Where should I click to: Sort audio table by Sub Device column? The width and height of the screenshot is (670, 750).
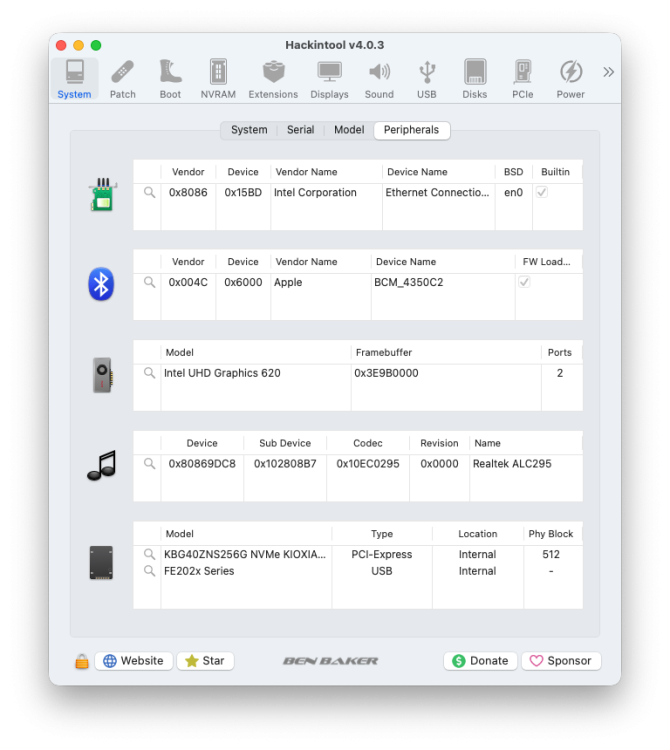tap(285, 443)
